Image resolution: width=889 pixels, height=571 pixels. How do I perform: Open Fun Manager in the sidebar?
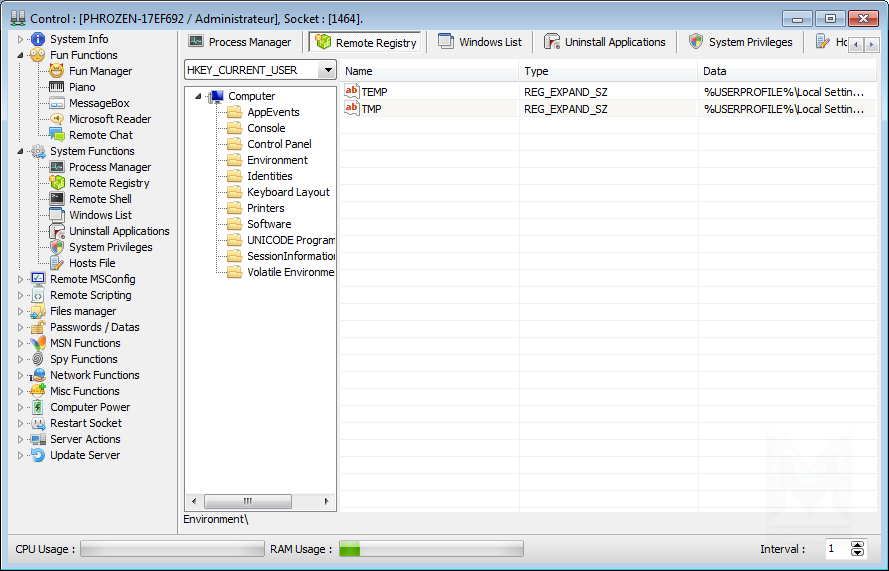click(100, 71)
